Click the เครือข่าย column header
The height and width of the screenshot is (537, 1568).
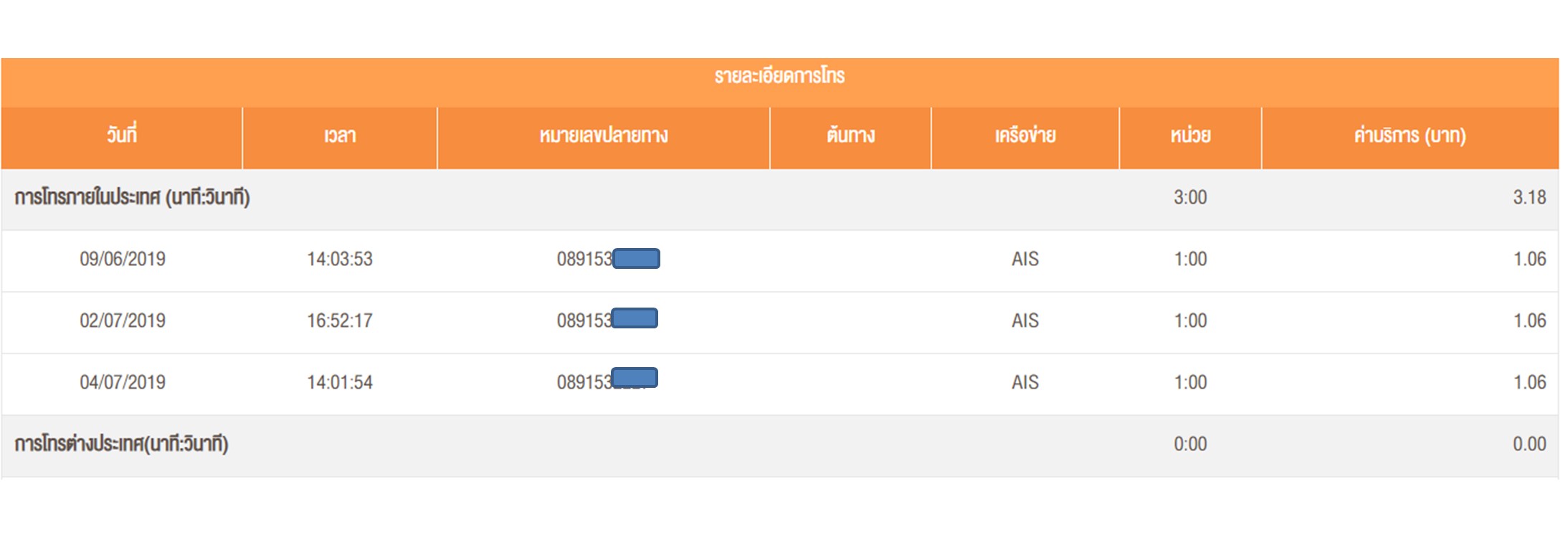[1025, 136]
